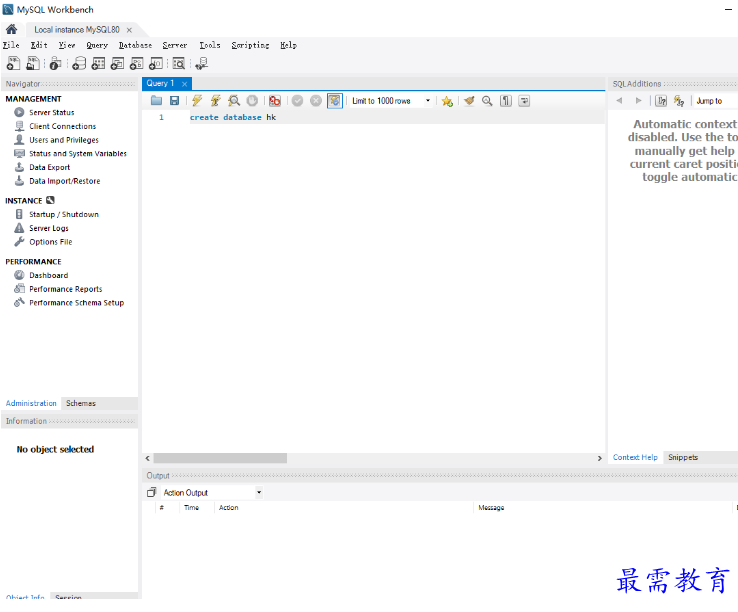Get context help for caret position
The height and width of the screenshot is (612, 738).
[x=661, y=100]
